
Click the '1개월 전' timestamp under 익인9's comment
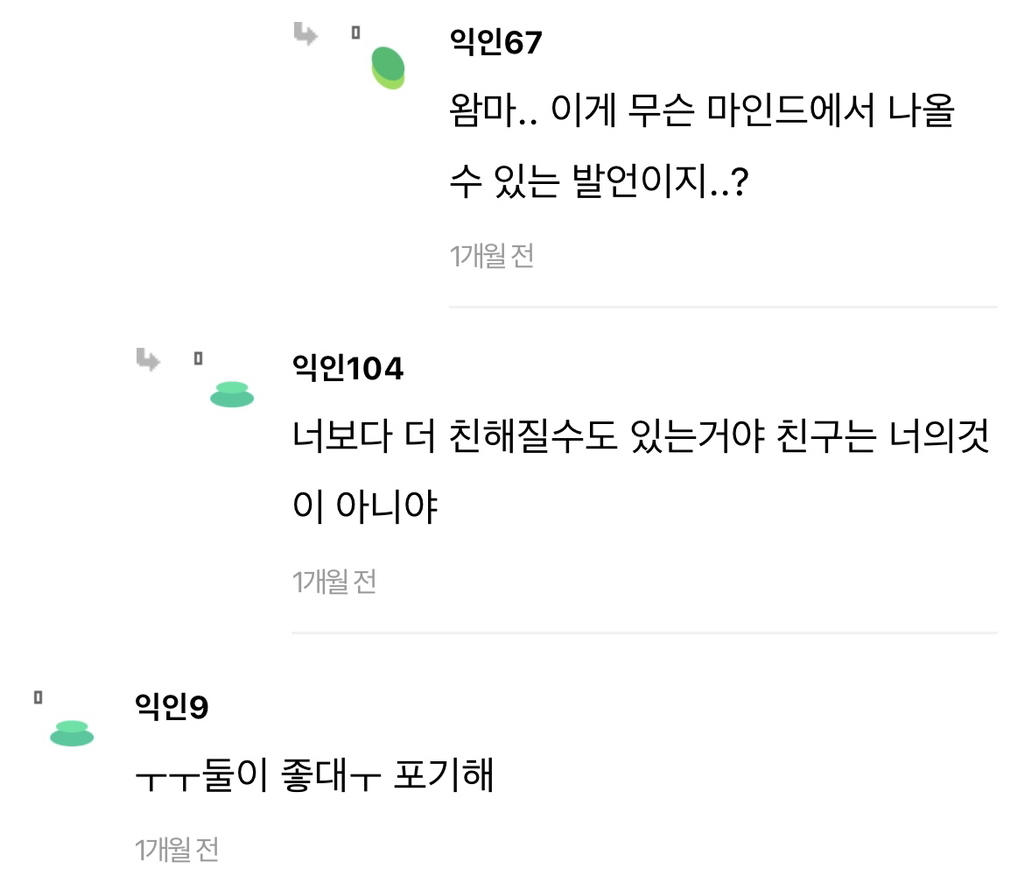click(177, 850)
